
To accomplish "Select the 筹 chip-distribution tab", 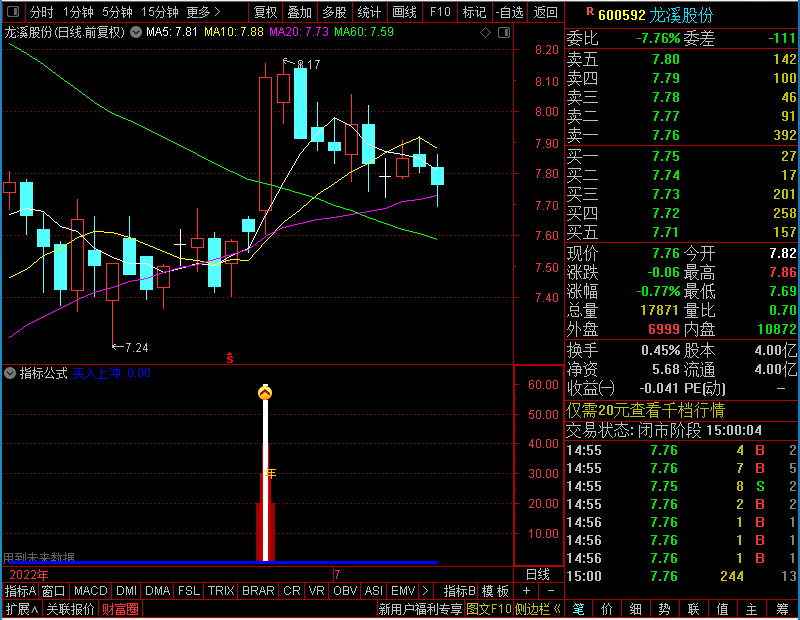I will 783,609.
